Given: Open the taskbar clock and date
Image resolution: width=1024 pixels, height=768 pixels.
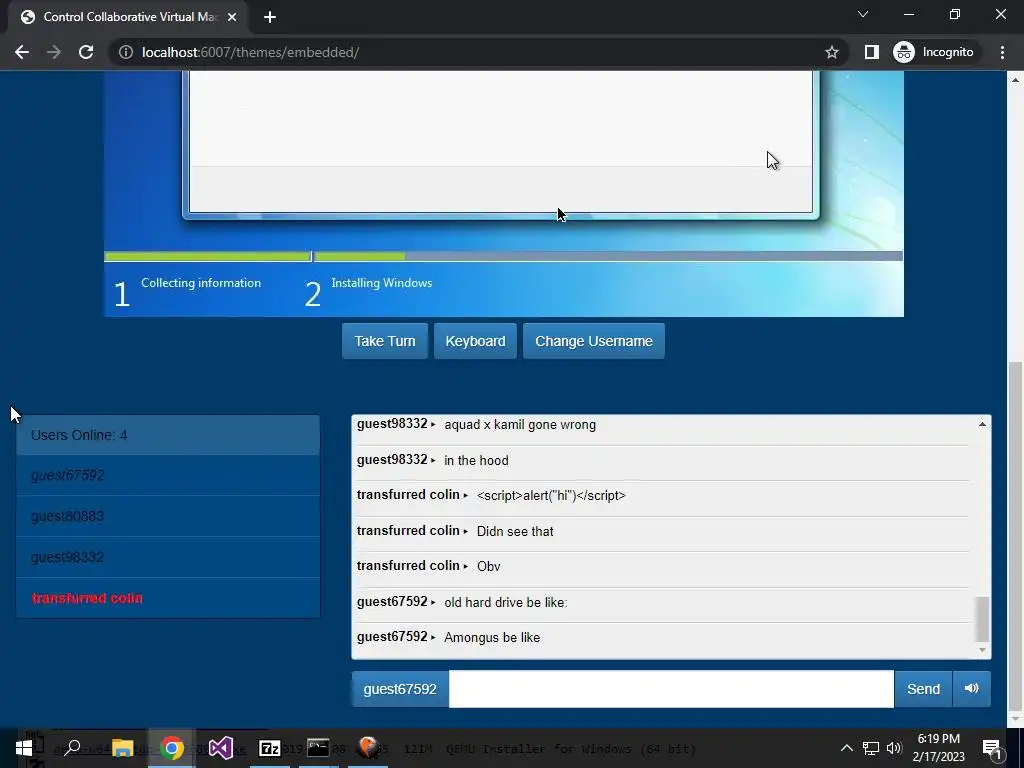Looking at the screenshot, I should point(938,748).
